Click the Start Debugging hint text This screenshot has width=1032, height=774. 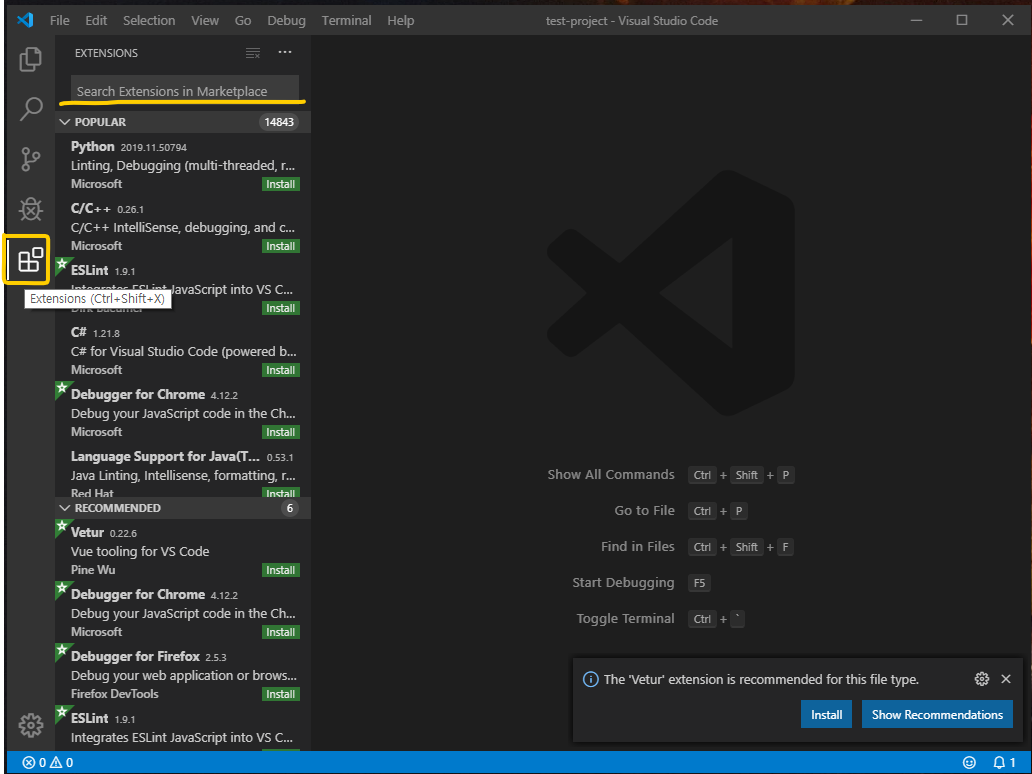(623, 582)
